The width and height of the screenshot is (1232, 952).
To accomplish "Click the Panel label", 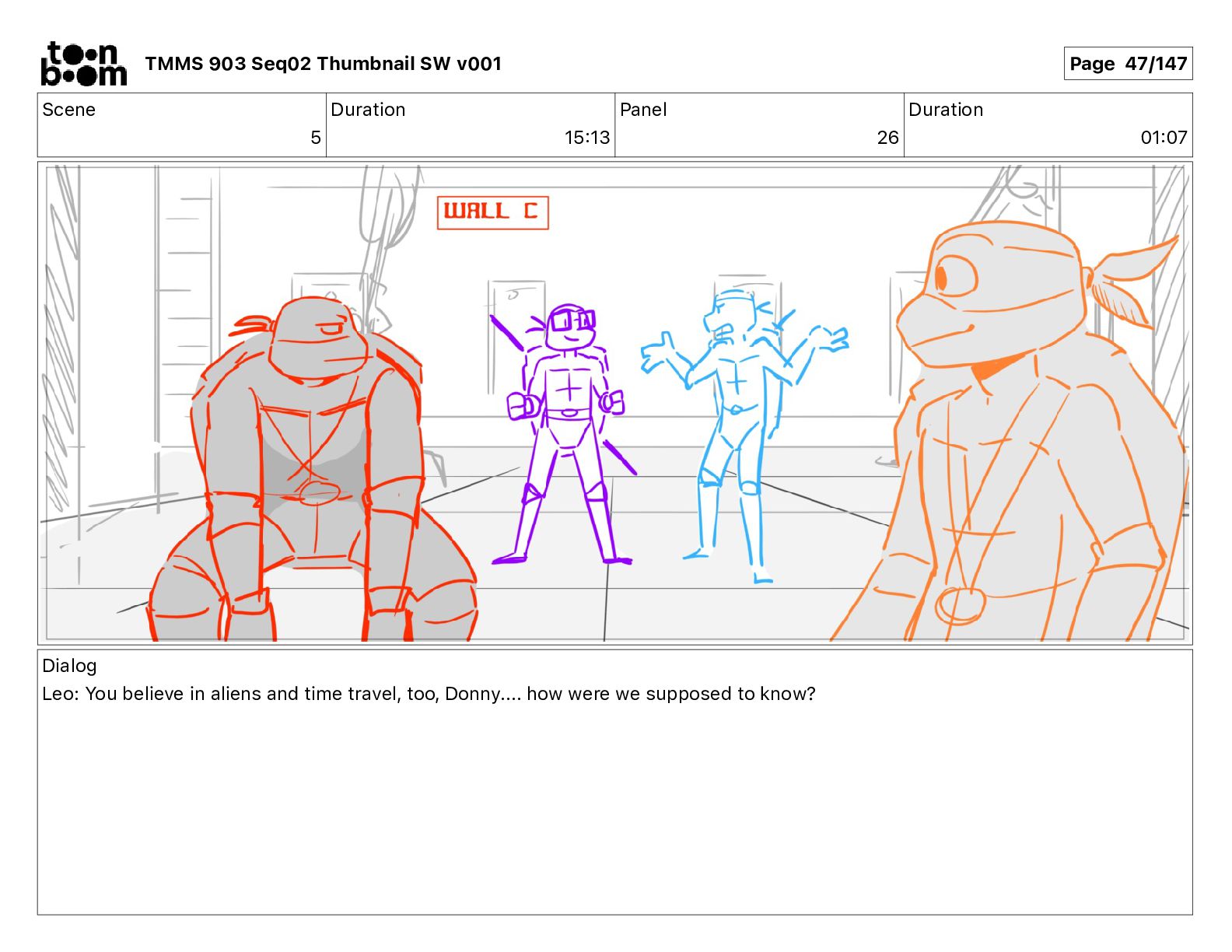I will tap(643, 110).
